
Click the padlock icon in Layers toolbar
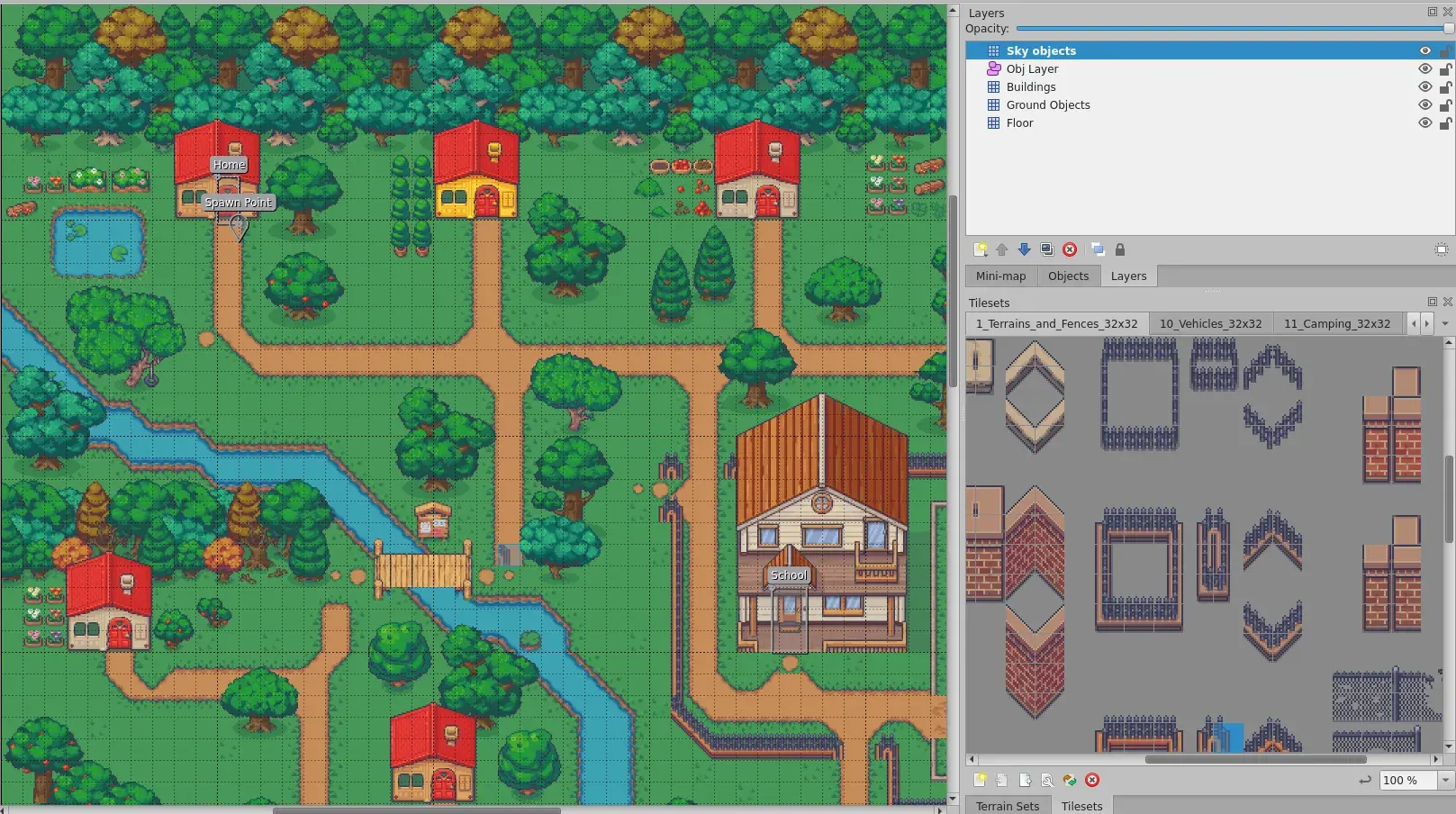tap(1120, 249)
